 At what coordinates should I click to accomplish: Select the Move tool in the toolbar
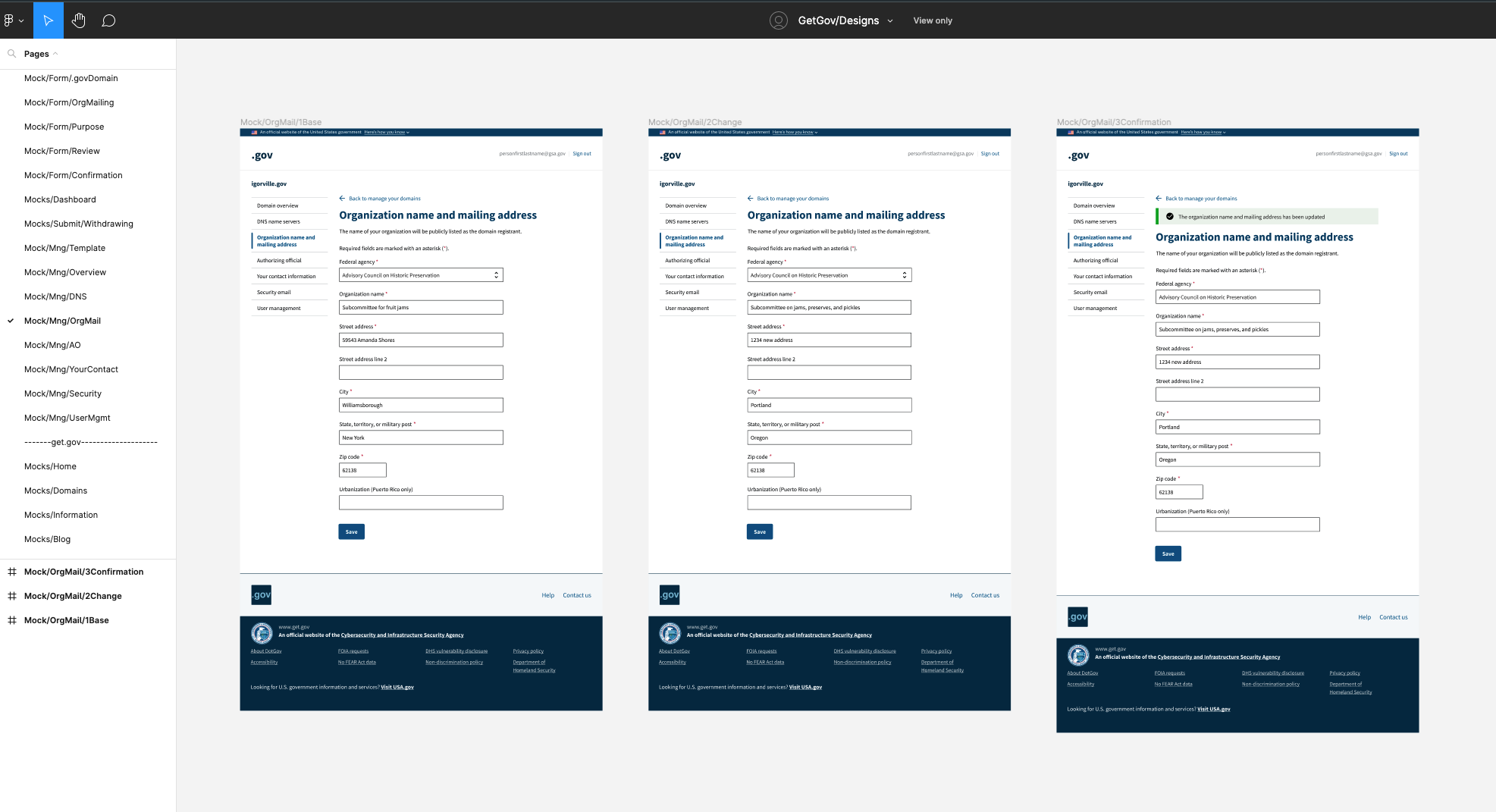pos(48,20)
